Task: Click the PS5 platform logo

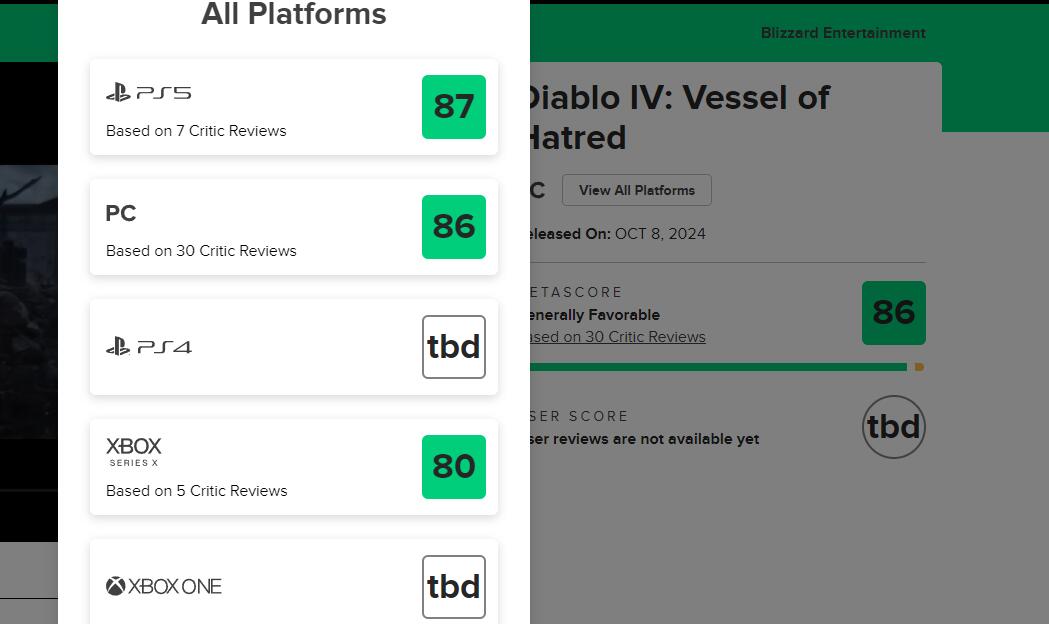Action: click(x=148, y=93)
